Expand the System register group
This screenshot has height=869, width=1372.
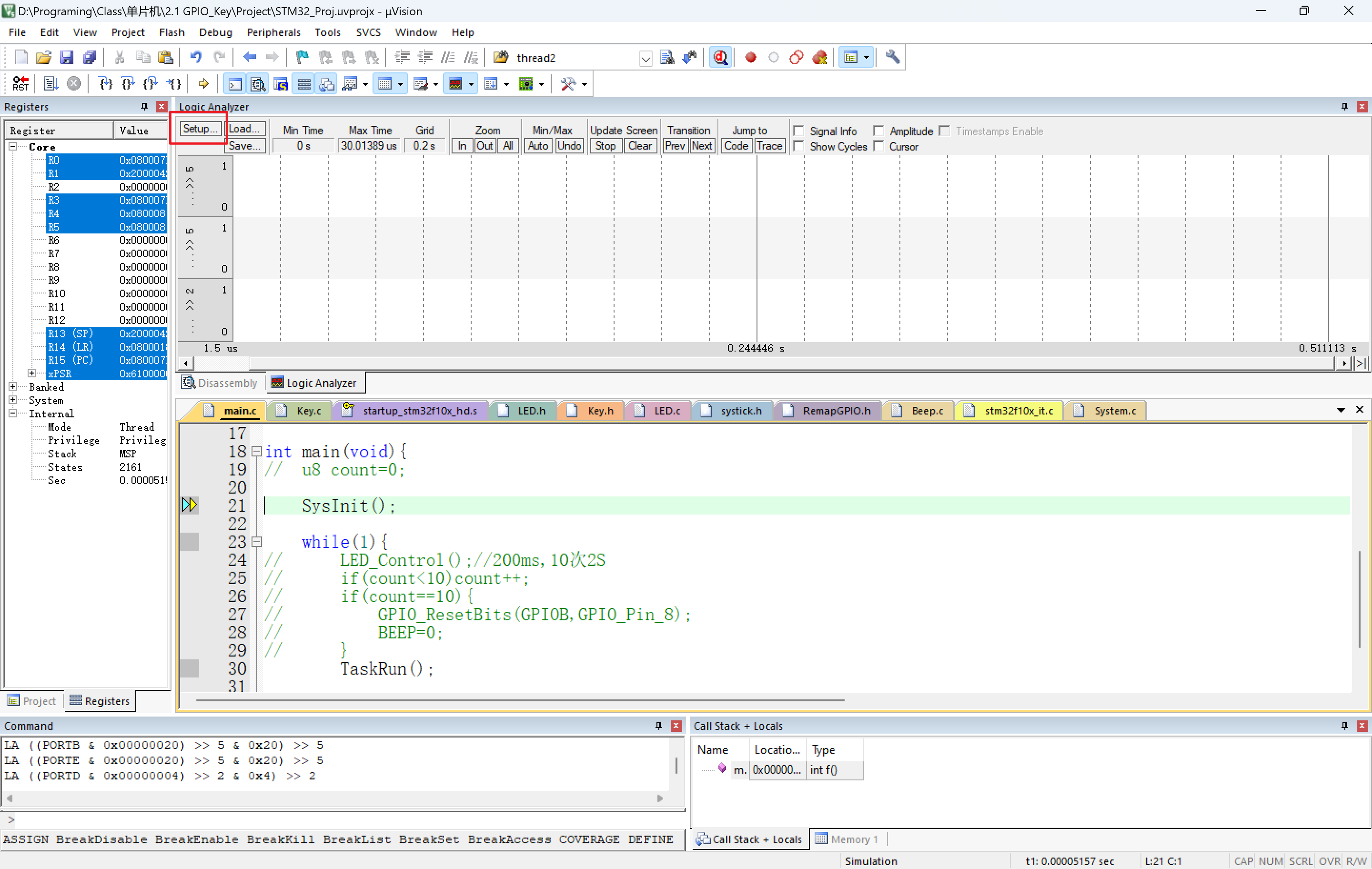click(12, 400)
